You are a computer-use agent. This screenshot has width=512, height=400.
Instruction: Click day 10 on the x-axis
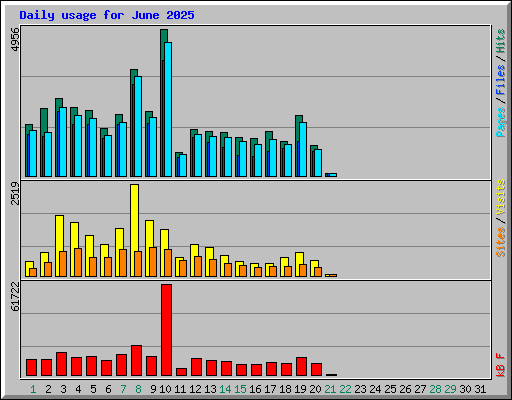point(165,389)
